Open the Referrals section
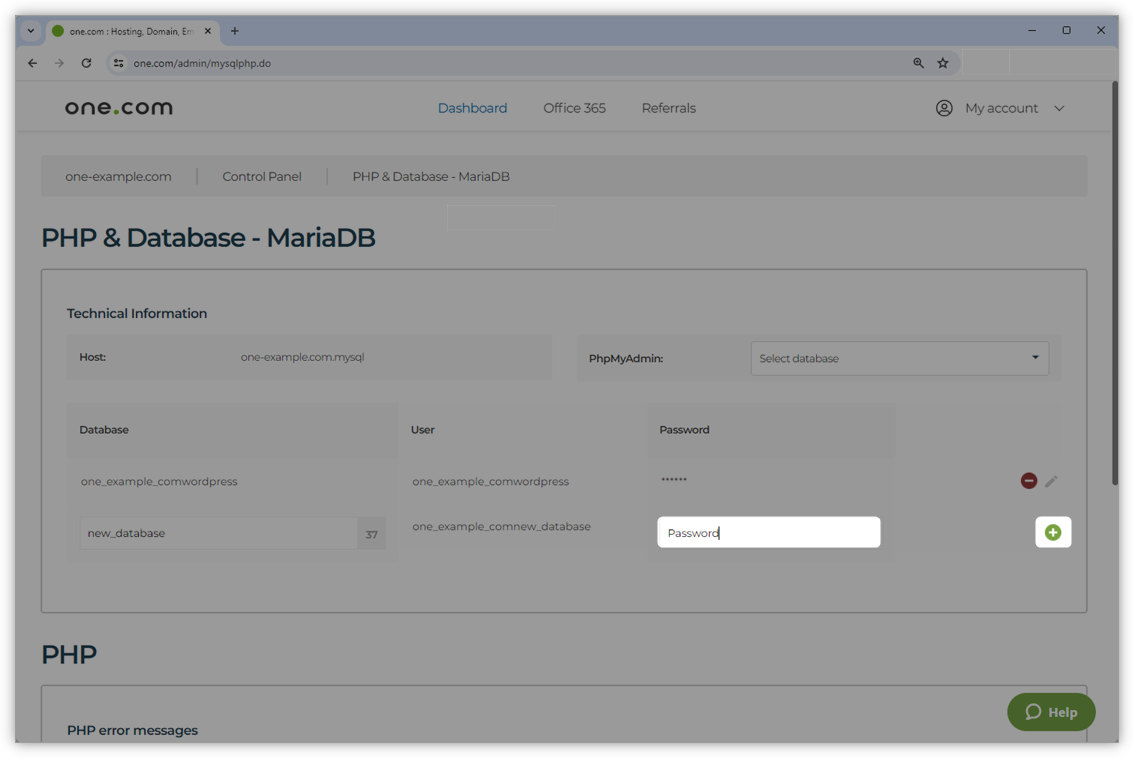1134x758 pixels. coord(668,108)
